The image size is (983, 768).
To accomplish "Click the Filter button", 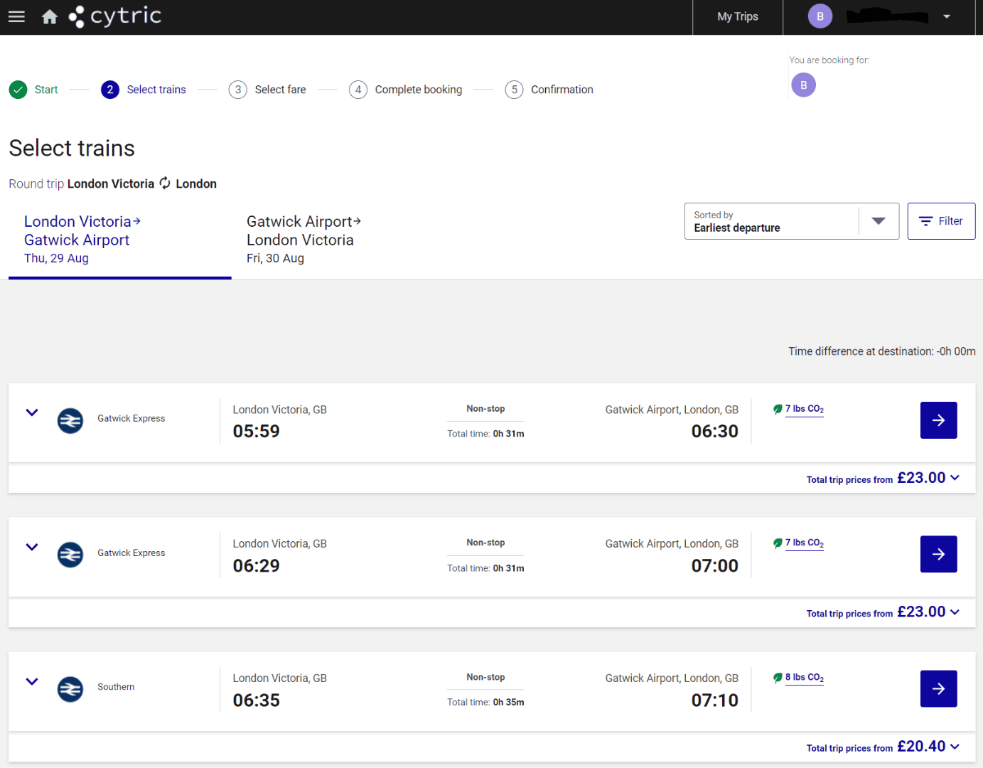I will (941, 221).
